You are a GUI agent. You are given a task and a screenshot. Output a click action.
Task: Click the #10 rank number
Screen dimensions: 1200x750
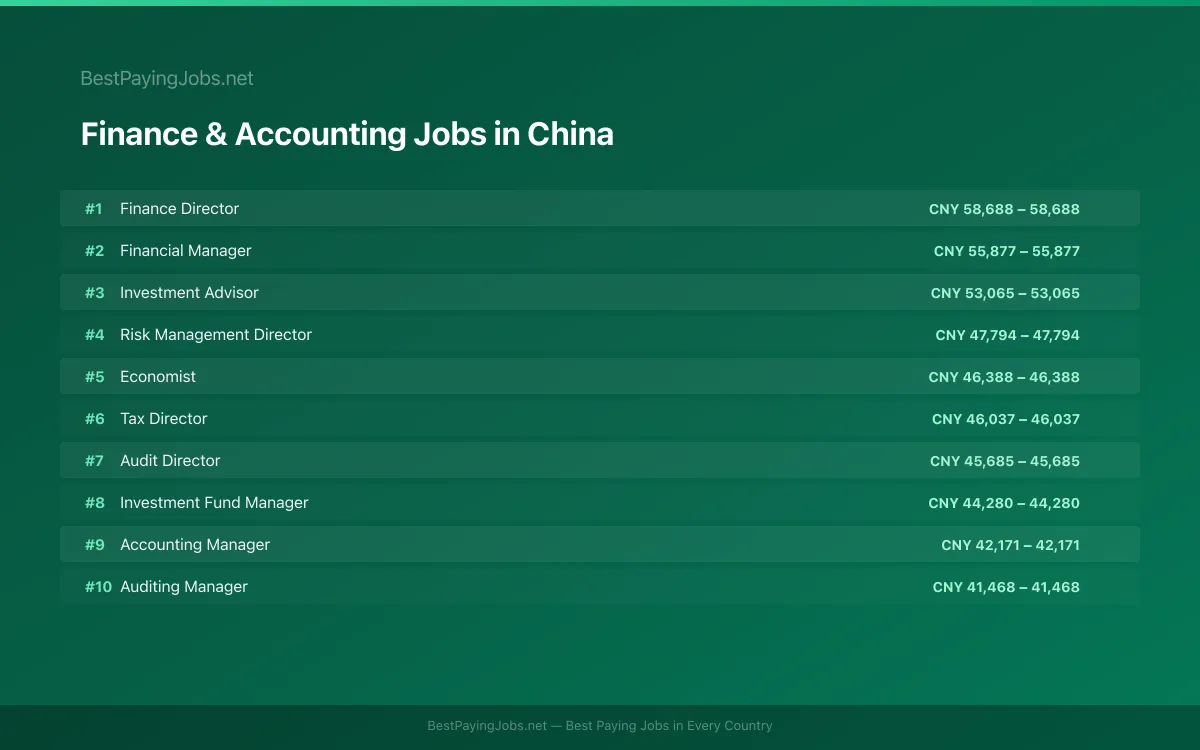pyautogui.click(x=98, y=586)
